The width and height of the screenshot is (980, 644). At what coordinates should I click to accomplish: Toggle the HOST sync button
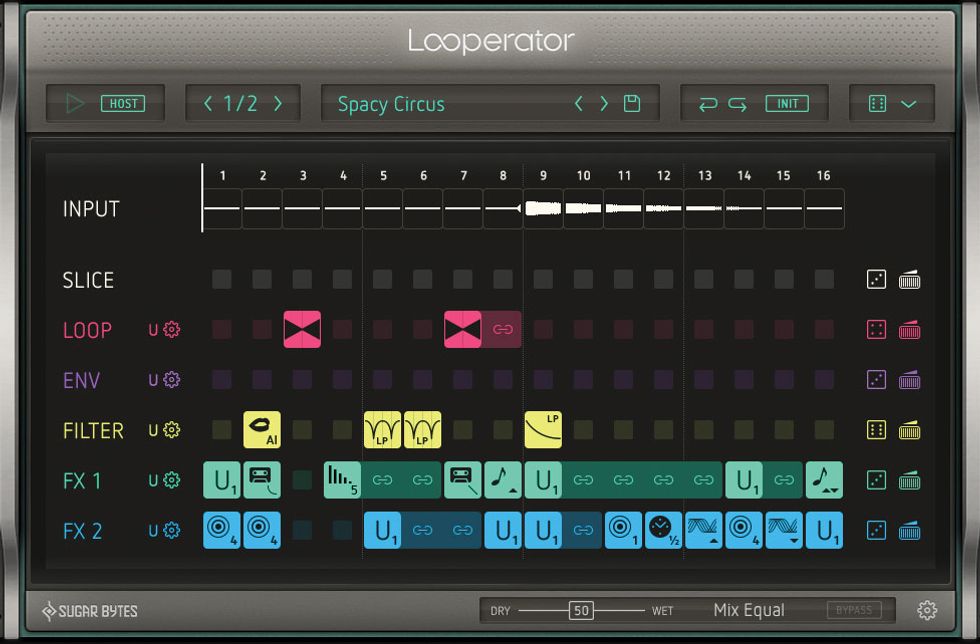coord(123,103)
